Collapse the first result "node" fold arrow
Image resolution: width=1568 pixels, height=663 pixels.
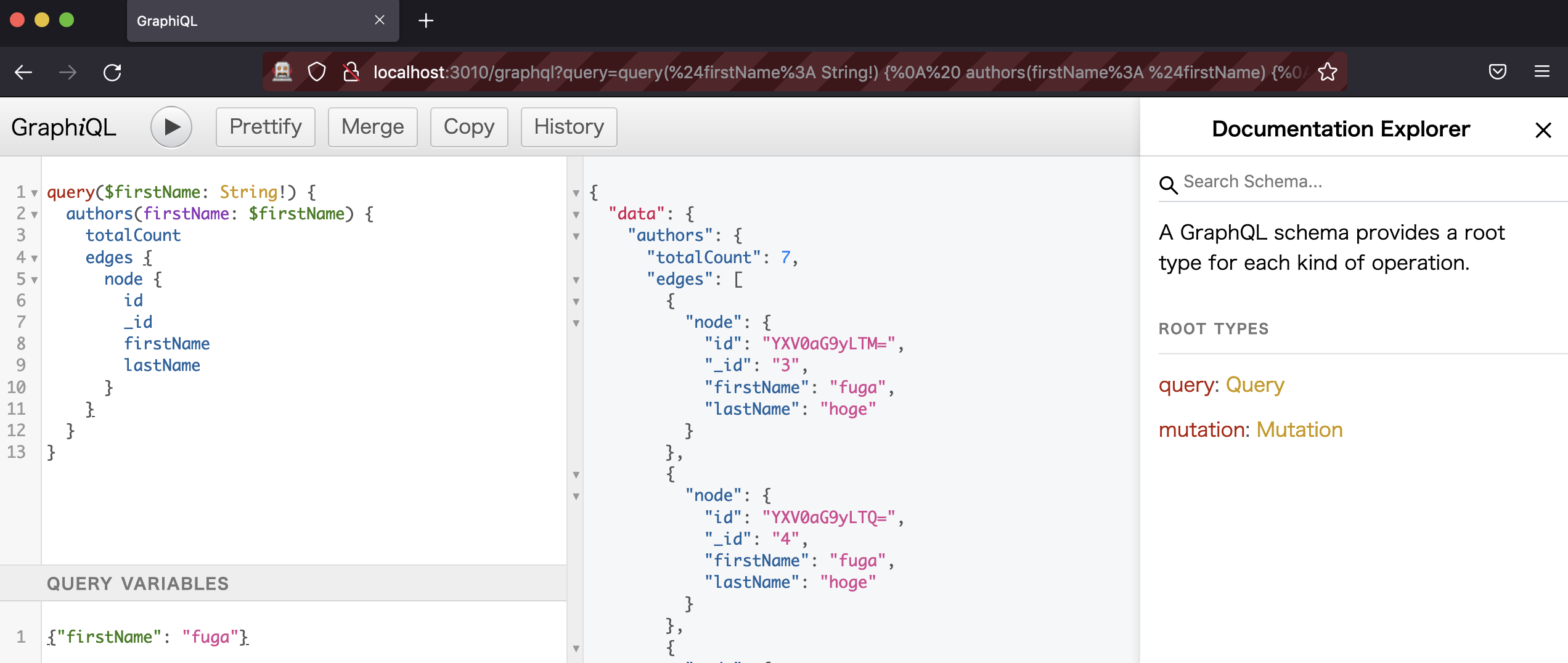point(576,323)
